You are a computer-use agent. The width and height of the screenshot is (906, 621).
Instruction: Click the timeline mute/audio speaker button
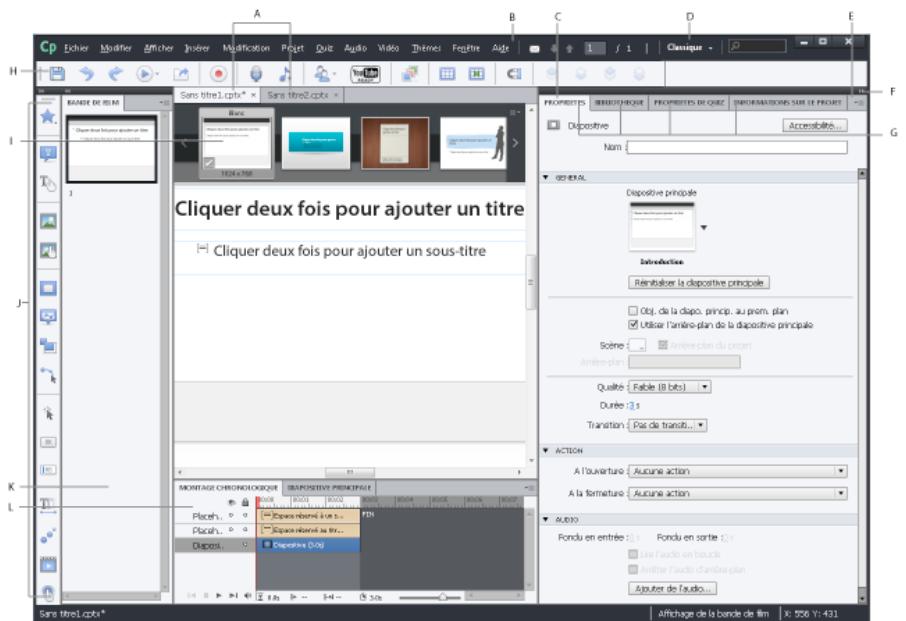pos(248,596)
